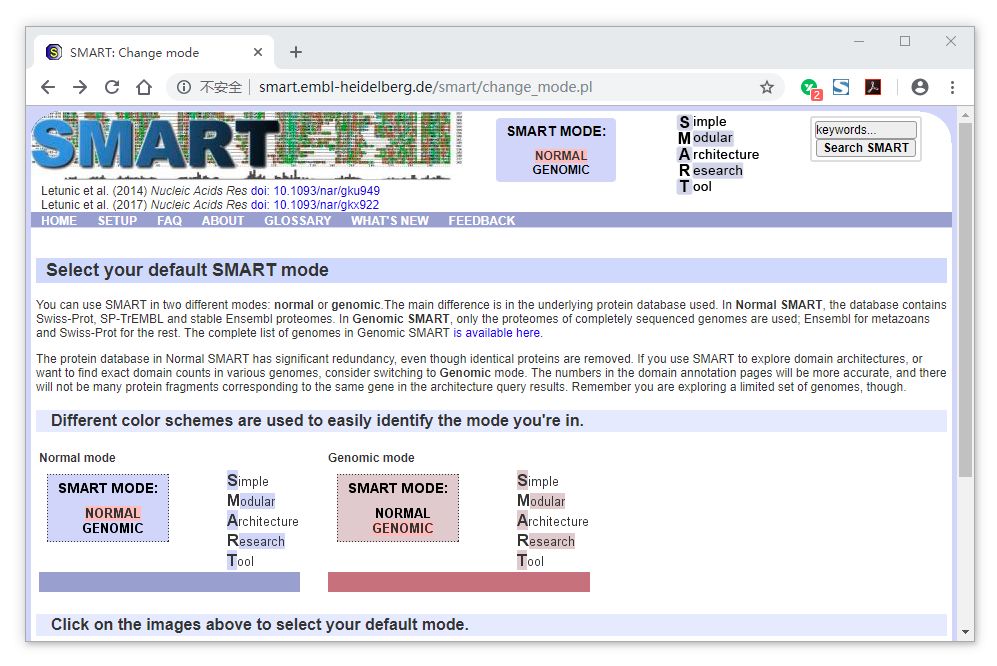Open the user profile avatar icon
997x666 pixels.
tap(919, 87)
